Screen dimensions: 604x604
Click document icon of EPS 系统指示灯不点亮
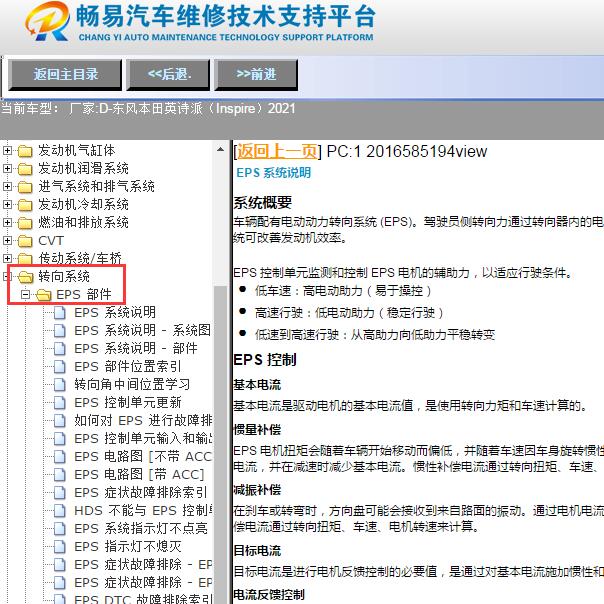click(x=60, y=528)
